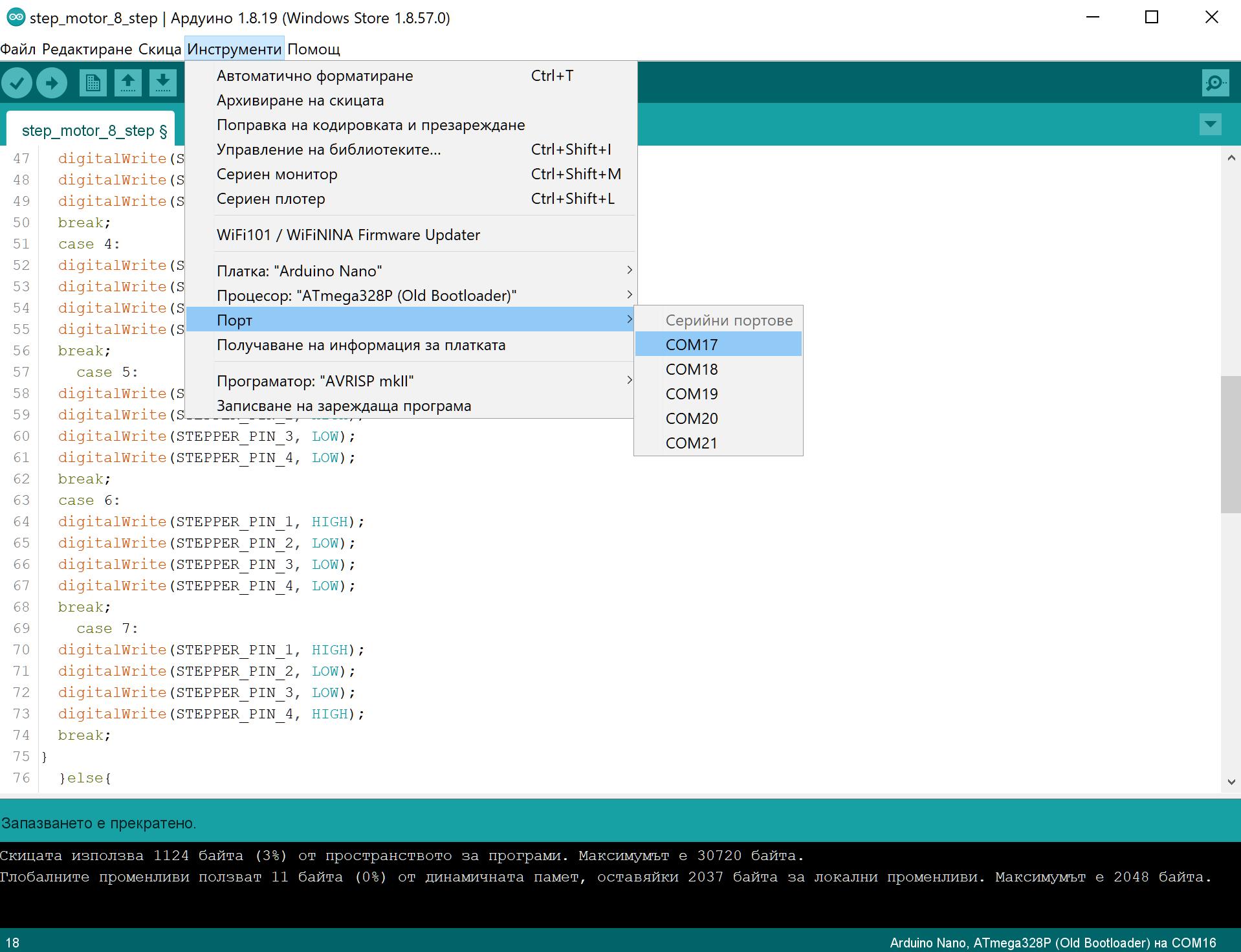Image resolution: width=1241 pixels, height=952 pixels.
Task: Click '}else{' on line 76
Action: tap(85, 778)
